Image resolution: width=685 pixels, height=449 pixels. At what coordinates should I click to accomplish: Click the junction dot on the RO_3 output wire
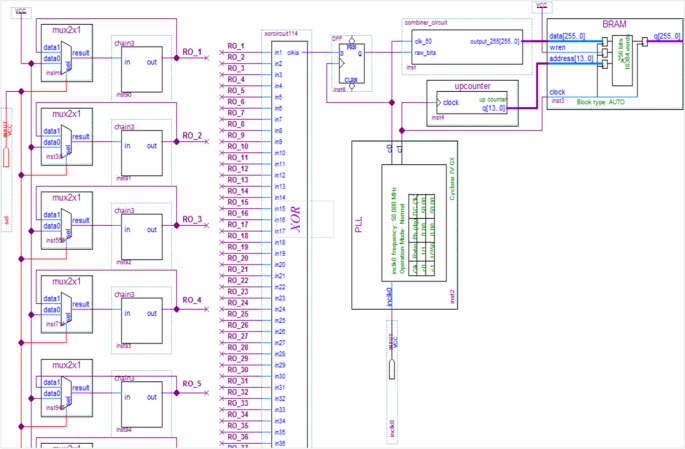point(176,225)
